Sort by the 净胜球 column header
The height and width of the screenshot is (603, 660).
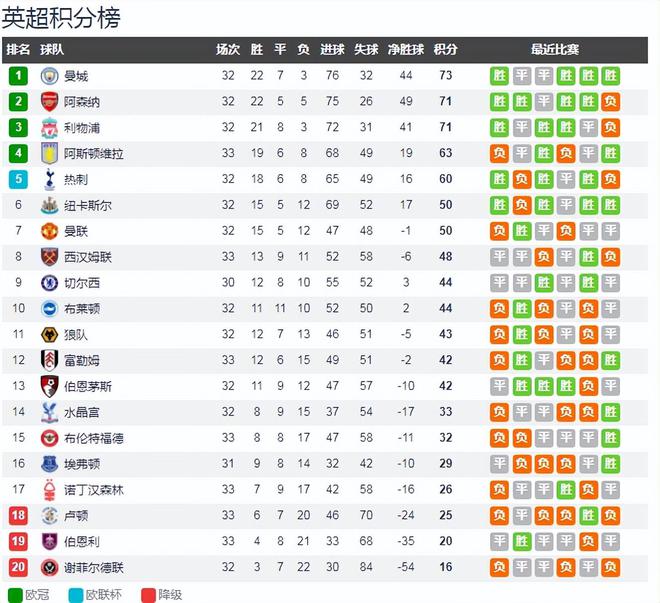point(406,50)
